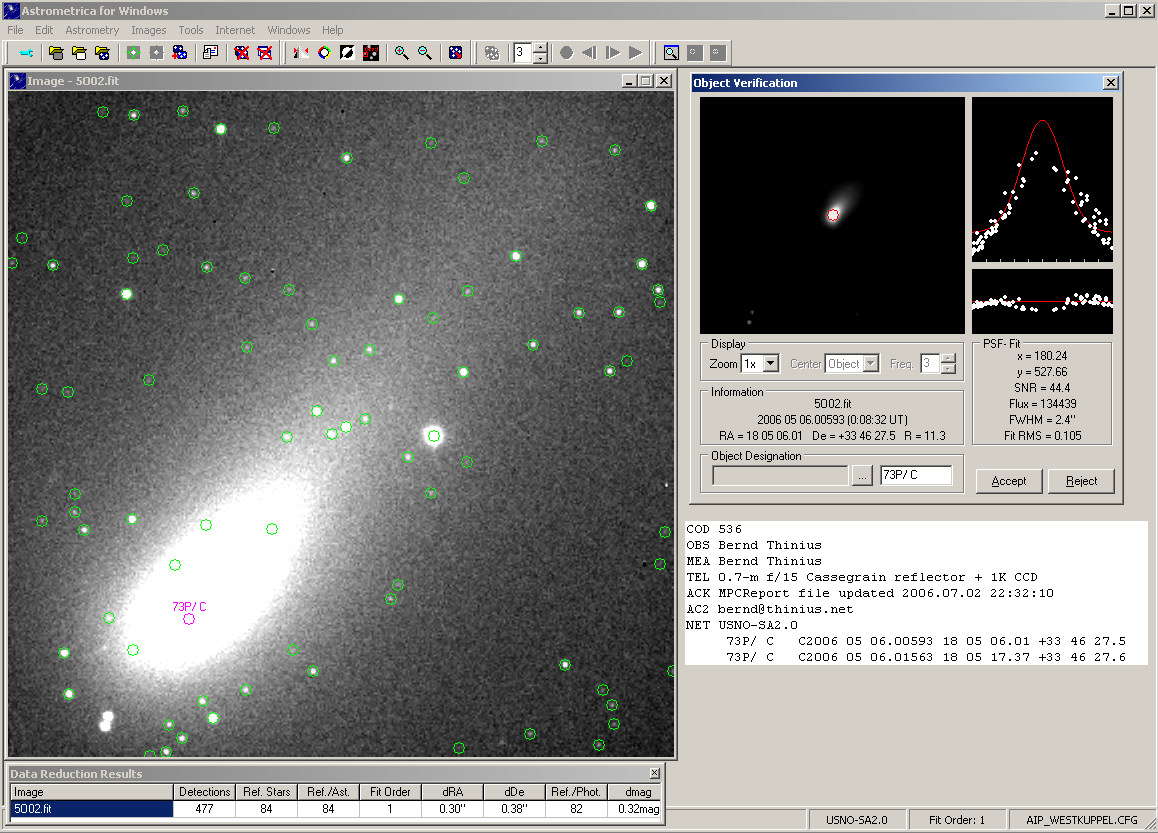Click the Zoom Out magnifier icon
This screenshot has height=833, width=1158.
coord(425,53)
